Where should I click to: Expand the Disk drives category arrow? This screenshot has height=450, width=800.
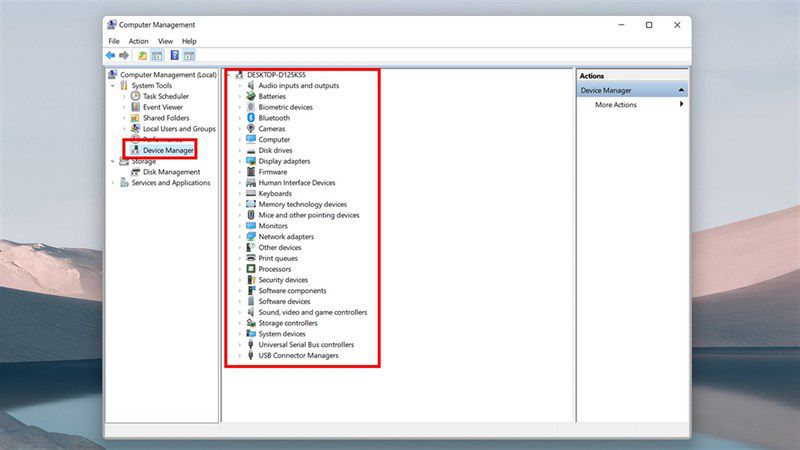(240, 150)
